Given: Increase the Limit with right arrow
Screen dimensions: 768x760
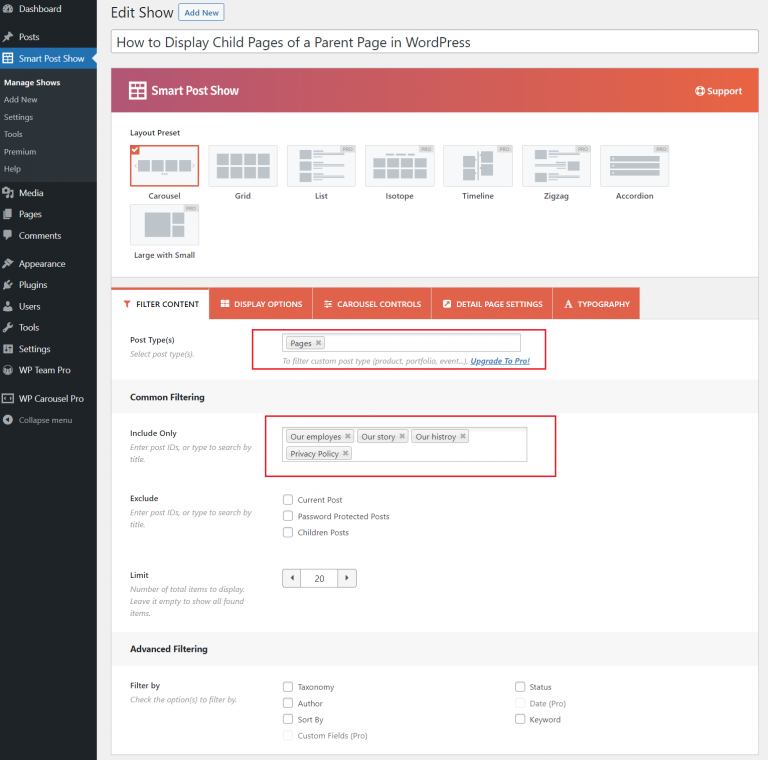Looking at the screenshot, I should [347, 578].
